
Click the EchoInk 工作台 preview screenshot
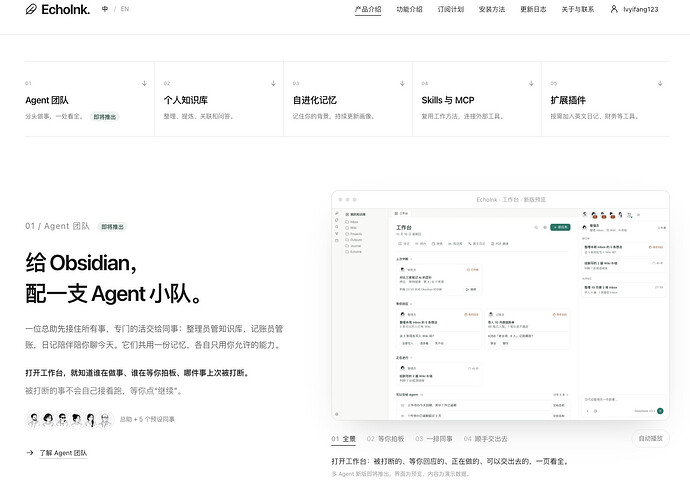coord(500,305)
